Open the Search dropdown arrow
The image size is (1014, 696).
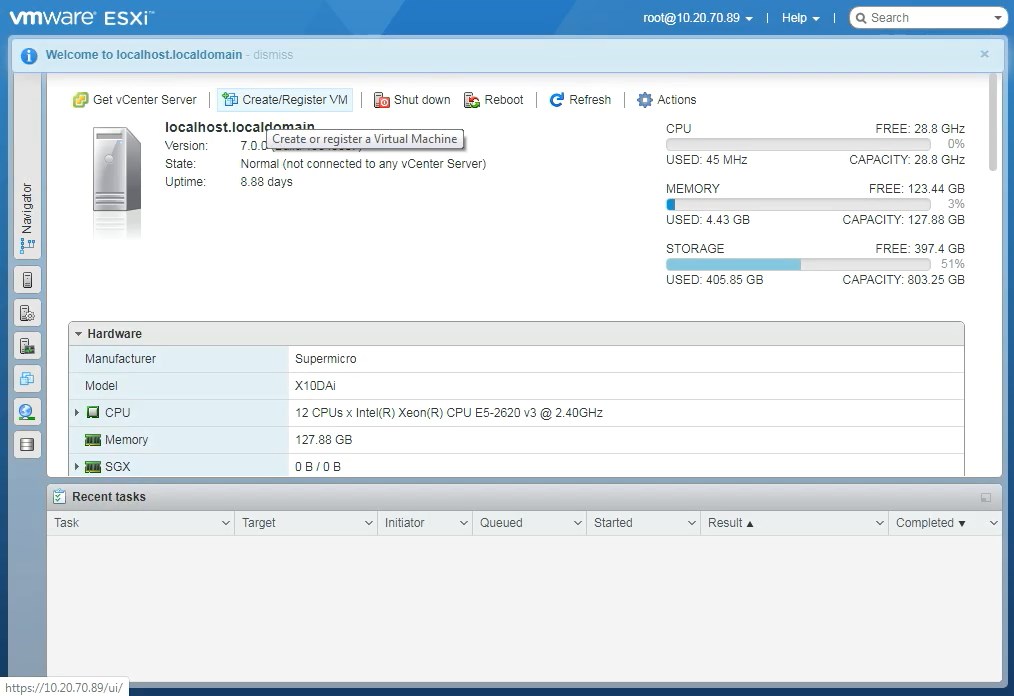tap(998, 18)
